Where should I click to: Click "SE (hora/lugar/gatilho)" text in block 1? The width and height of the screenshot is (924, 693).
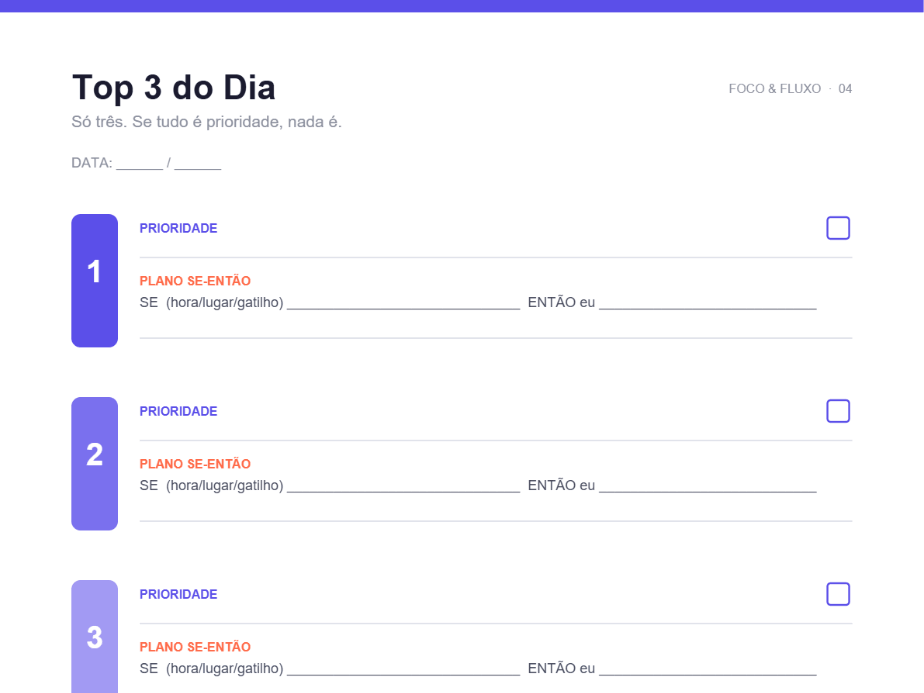pos(212,303)
